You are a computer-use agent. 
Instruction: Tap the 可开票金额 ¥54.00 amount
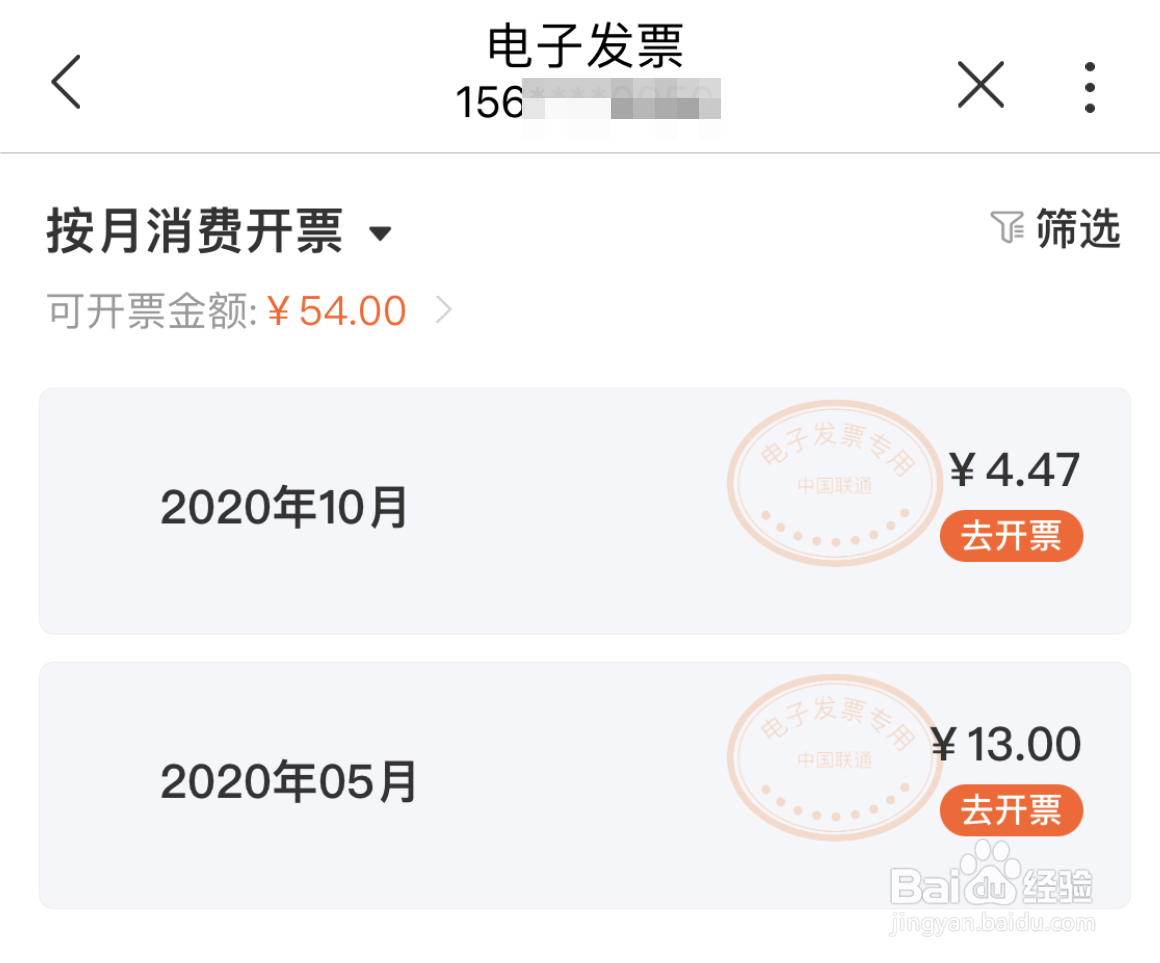pyautogui.click(x=335, y=311)
